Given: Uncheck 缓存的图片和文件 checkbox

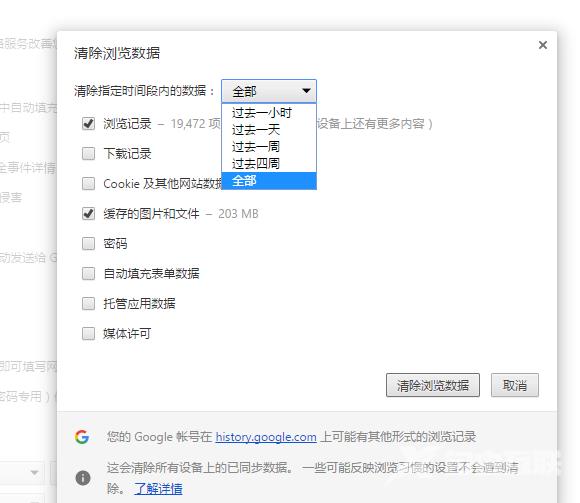Looking at the screenshot, I should pos(88,213).
